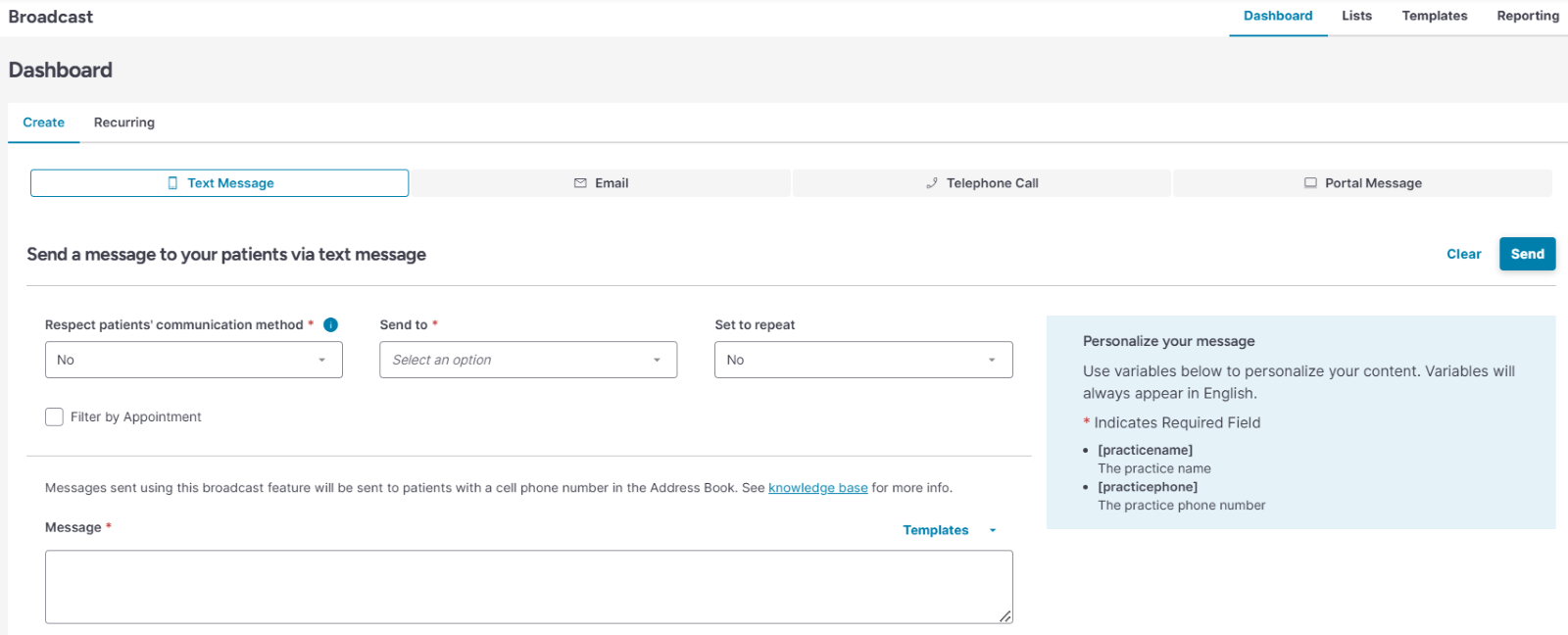Click the phone icon on Text Message

(173, 183)
